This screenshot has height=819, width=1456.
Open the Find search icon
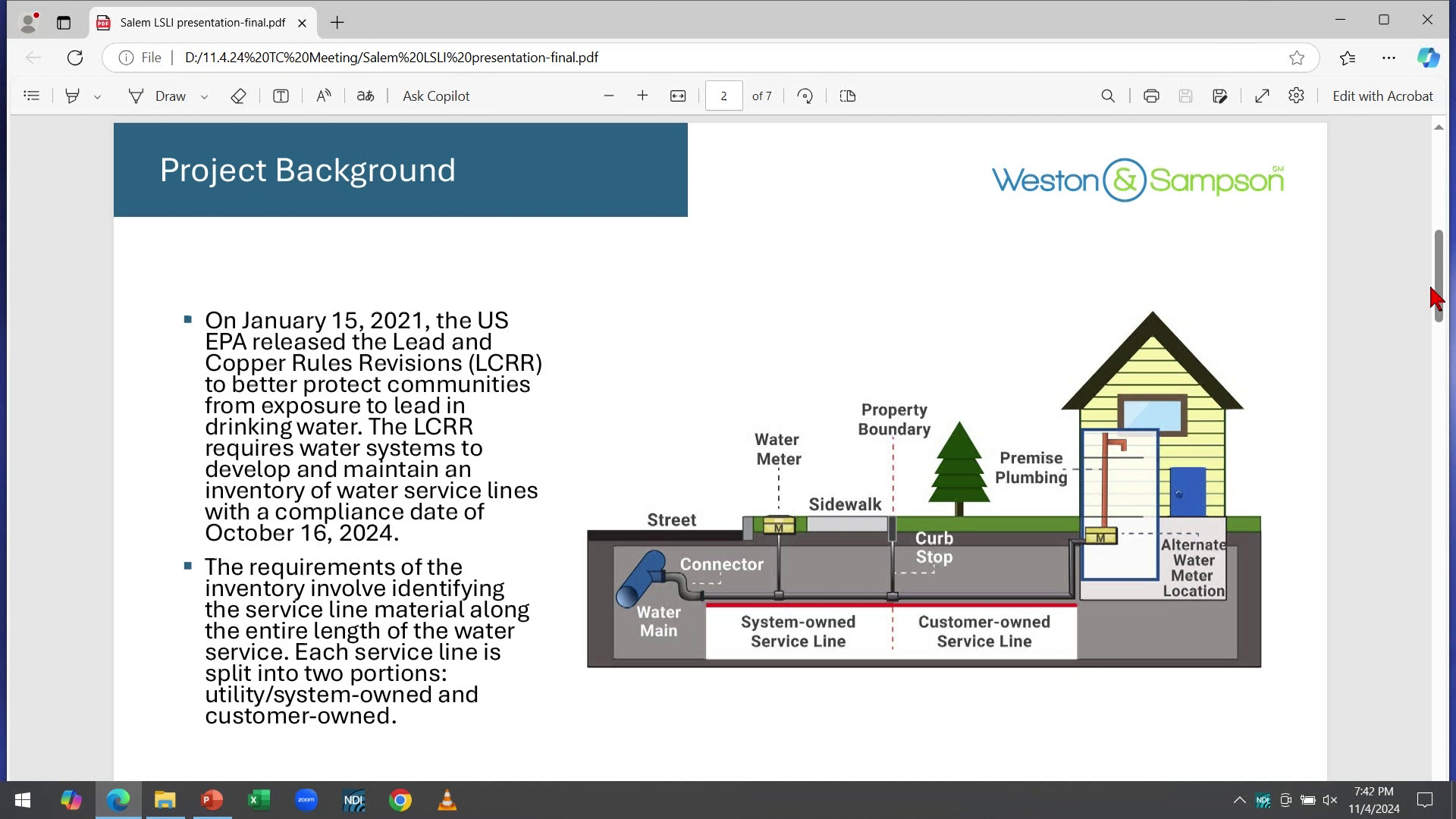click(1108, 96)
